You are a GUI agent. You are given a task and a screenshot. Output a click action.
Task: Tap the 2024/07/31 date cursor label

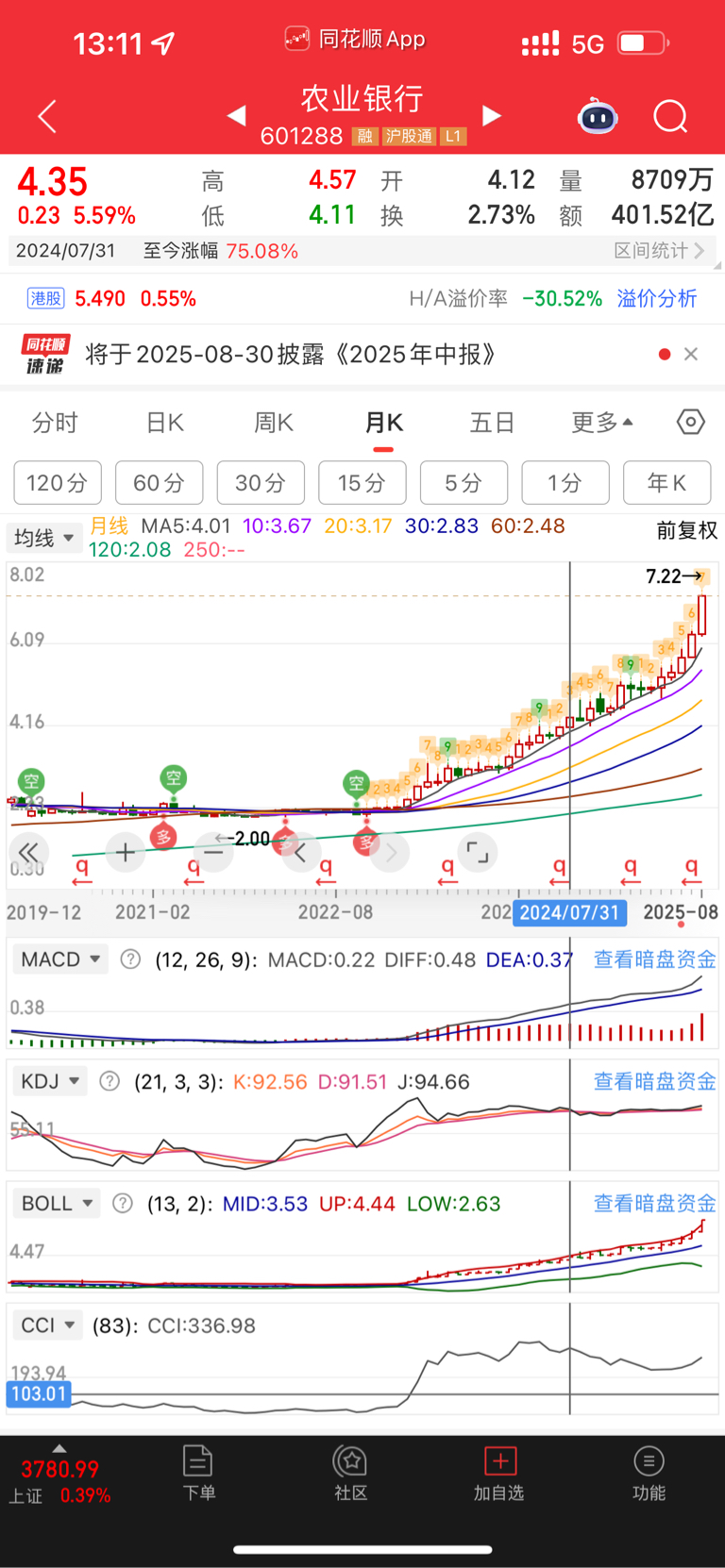coord(569,912)
